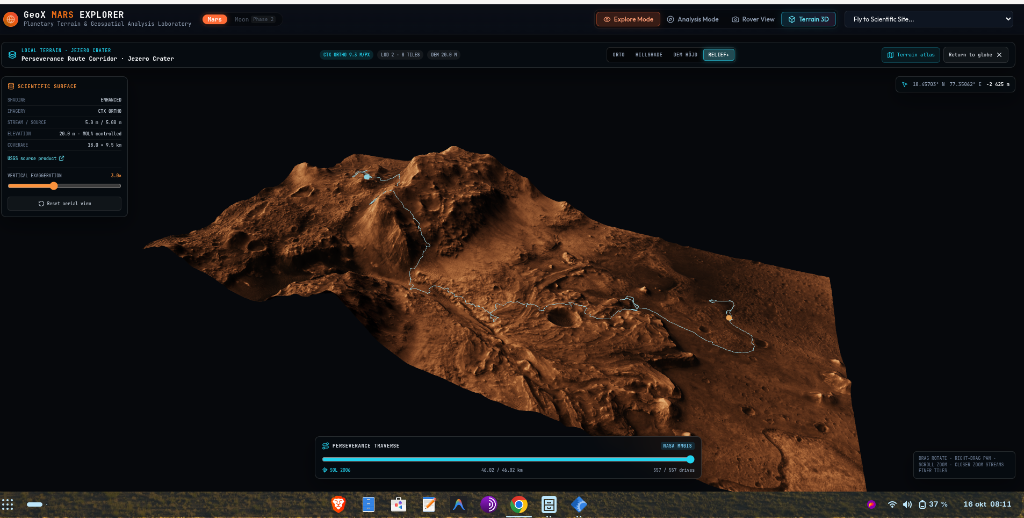This screenshot has width=1024, height=518.
Task: Click the X icon on Return to globe
Action: (x=999, y=55)
